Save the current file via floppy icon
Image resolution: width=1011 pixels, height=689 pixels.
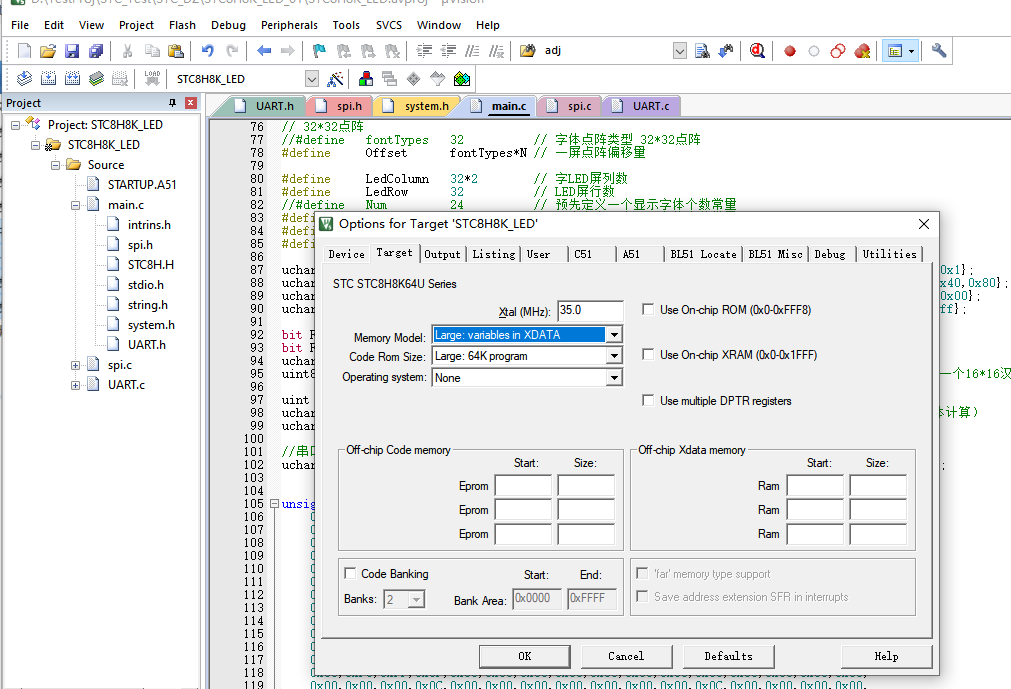72,51
